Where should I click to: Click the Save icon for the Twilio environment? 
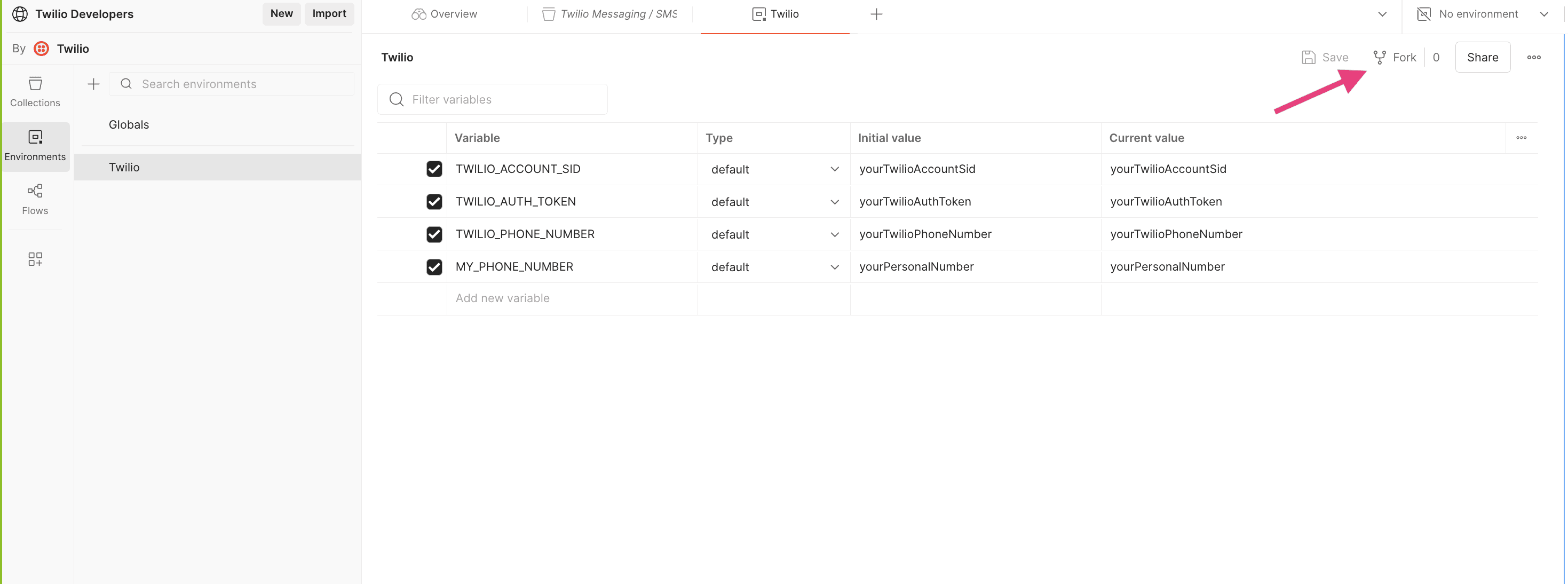click(x=1309, y=57)
